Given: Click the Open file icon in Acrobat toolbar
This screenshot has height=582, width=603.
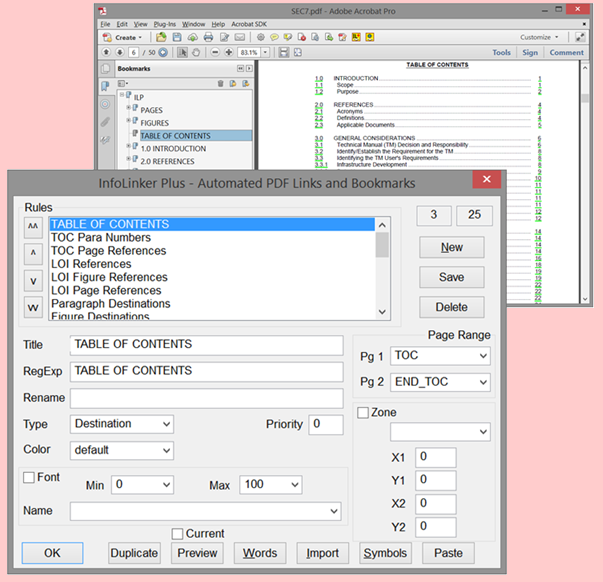Looking at the screenshot, I should click(161, 37).
